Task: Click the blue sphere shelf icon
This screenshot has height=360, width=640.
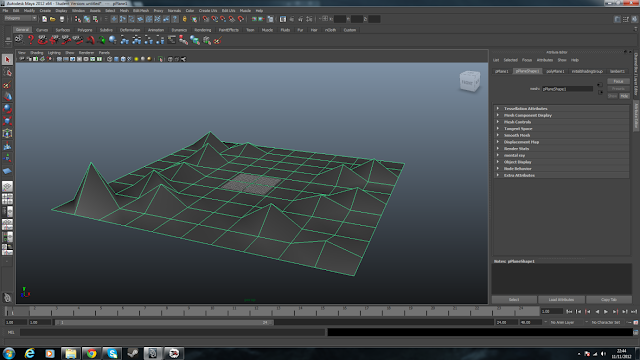Action: (x=113, y=40)
